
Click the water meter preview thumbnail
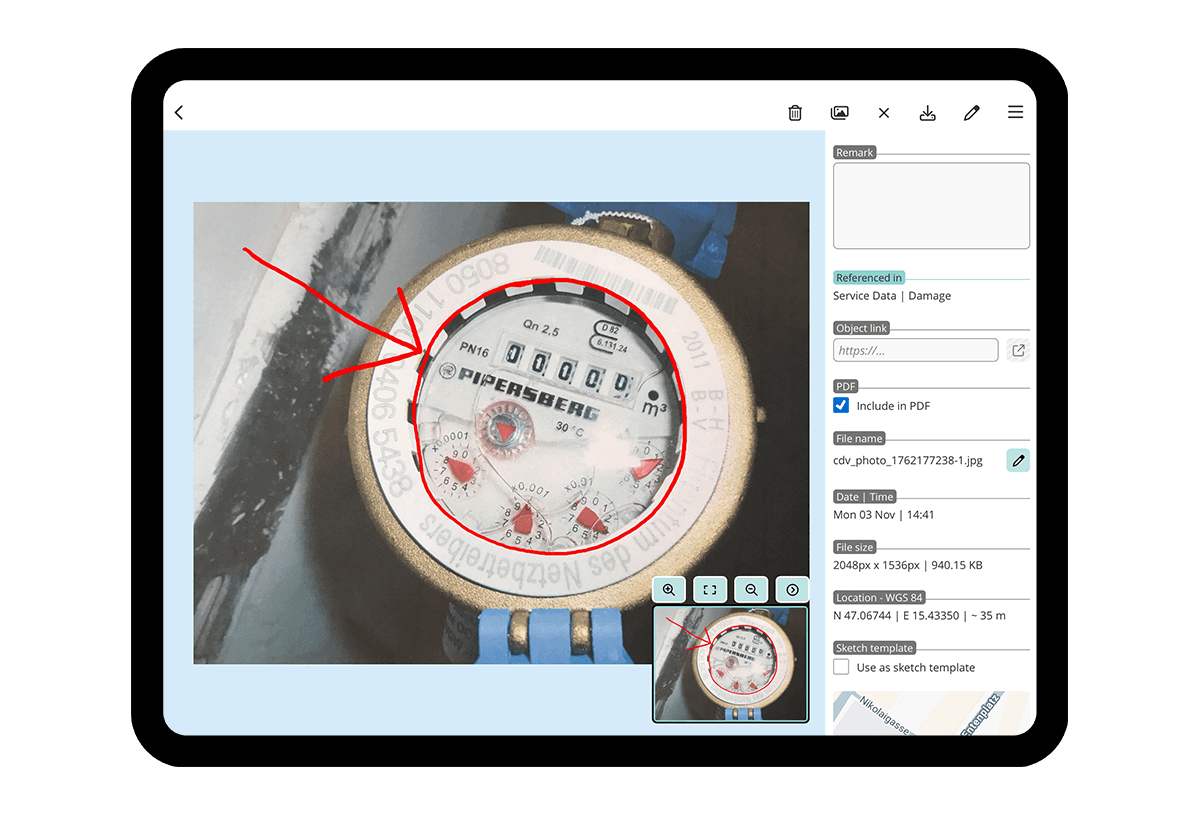[730, 663]
